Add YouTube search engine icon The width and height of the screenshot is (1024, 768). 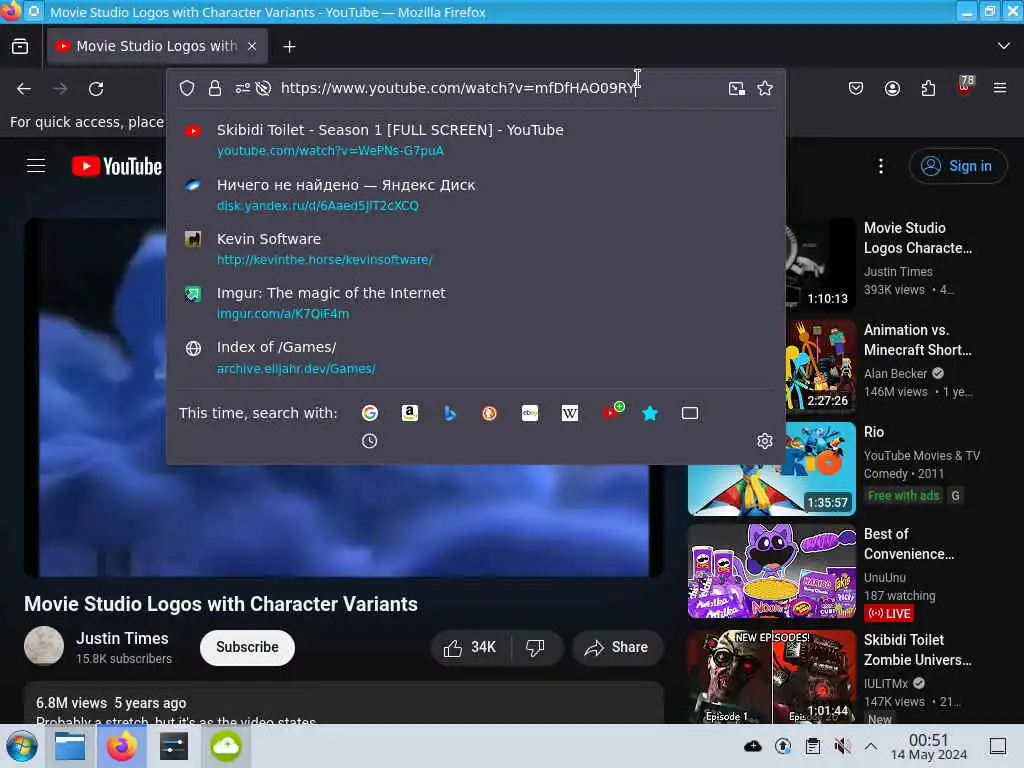click(x=613, y=411)
